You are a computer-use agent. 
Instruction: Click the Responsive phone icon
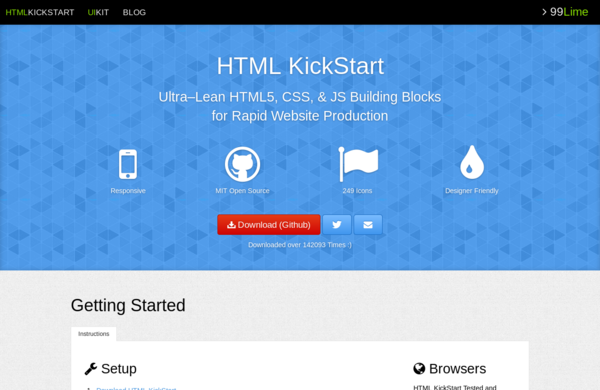coord(128,164)
